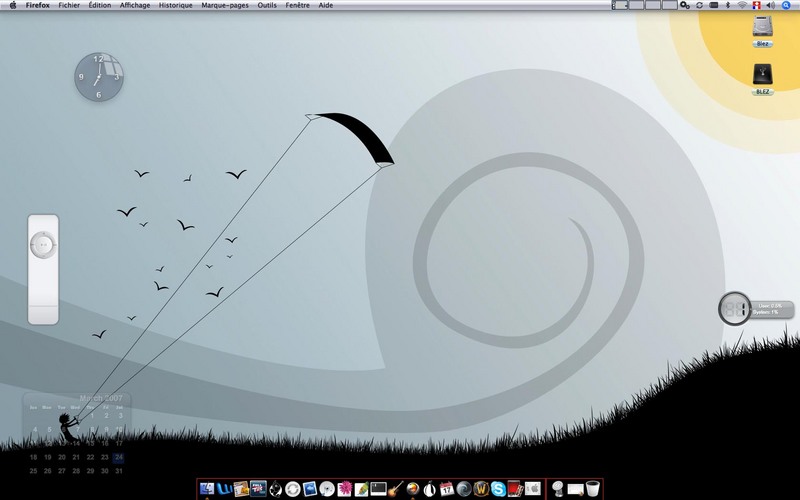Select March 24 in calendar widget
This screenshot has height=500, width=800.
tap(119, 457)
